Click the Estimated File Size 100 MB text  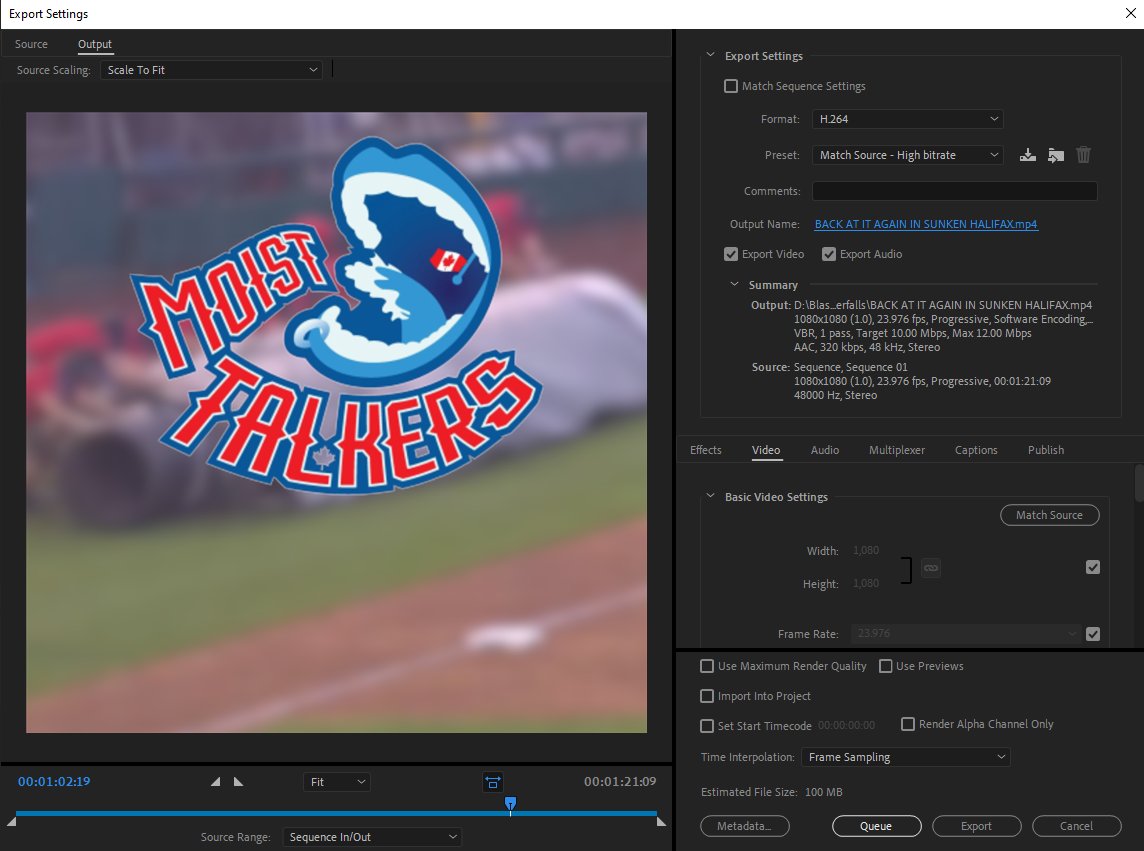point(771,792)
